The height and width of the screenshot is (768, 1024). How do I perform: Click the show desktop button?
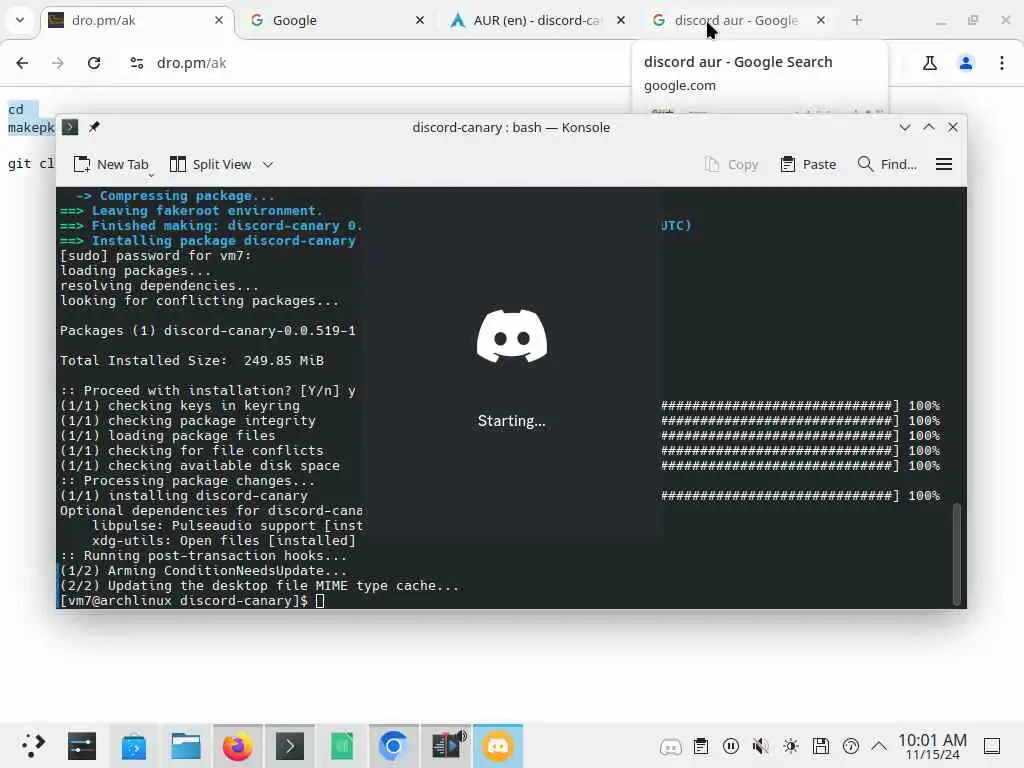pyautogui.click(x=992, y=746)
